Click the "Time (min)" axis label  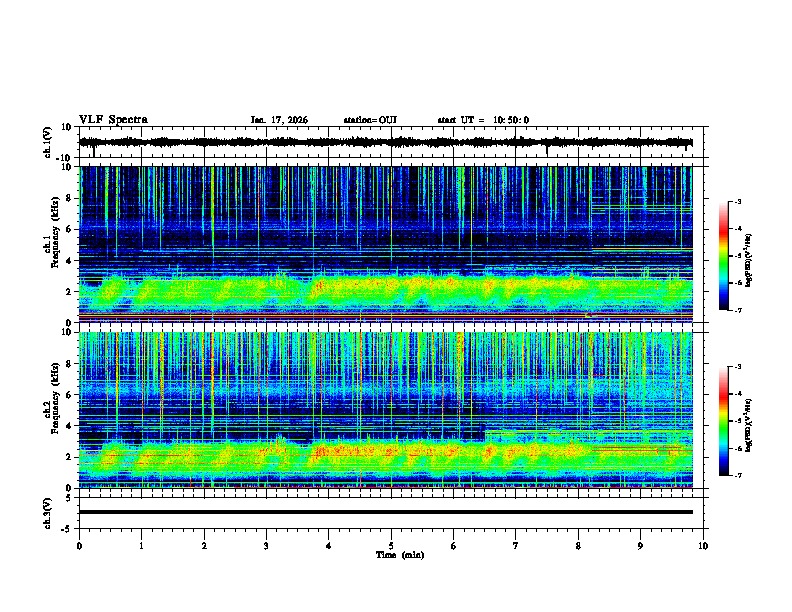(x=400, y=555)
